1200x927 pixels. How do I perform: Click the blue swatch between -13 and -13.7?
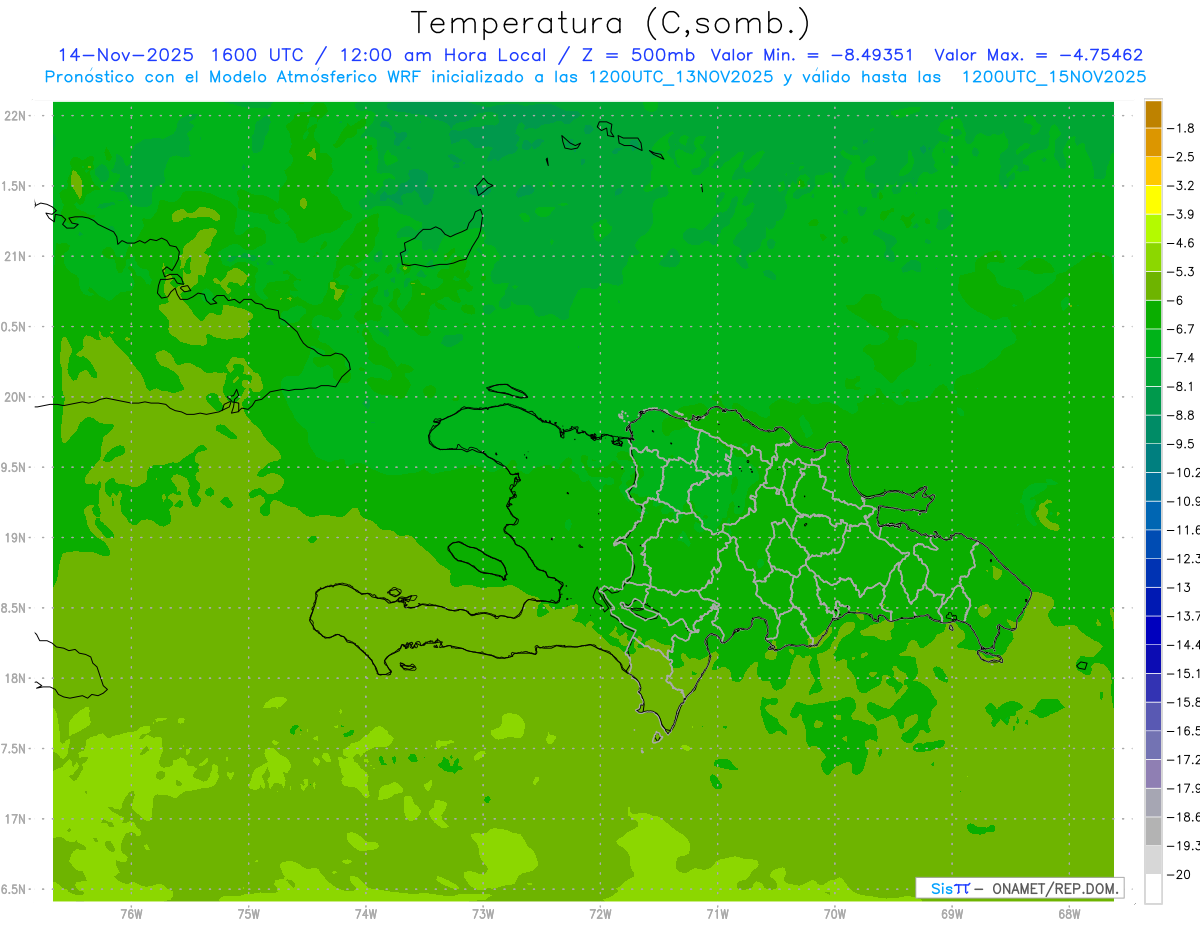pos(1153,602)
